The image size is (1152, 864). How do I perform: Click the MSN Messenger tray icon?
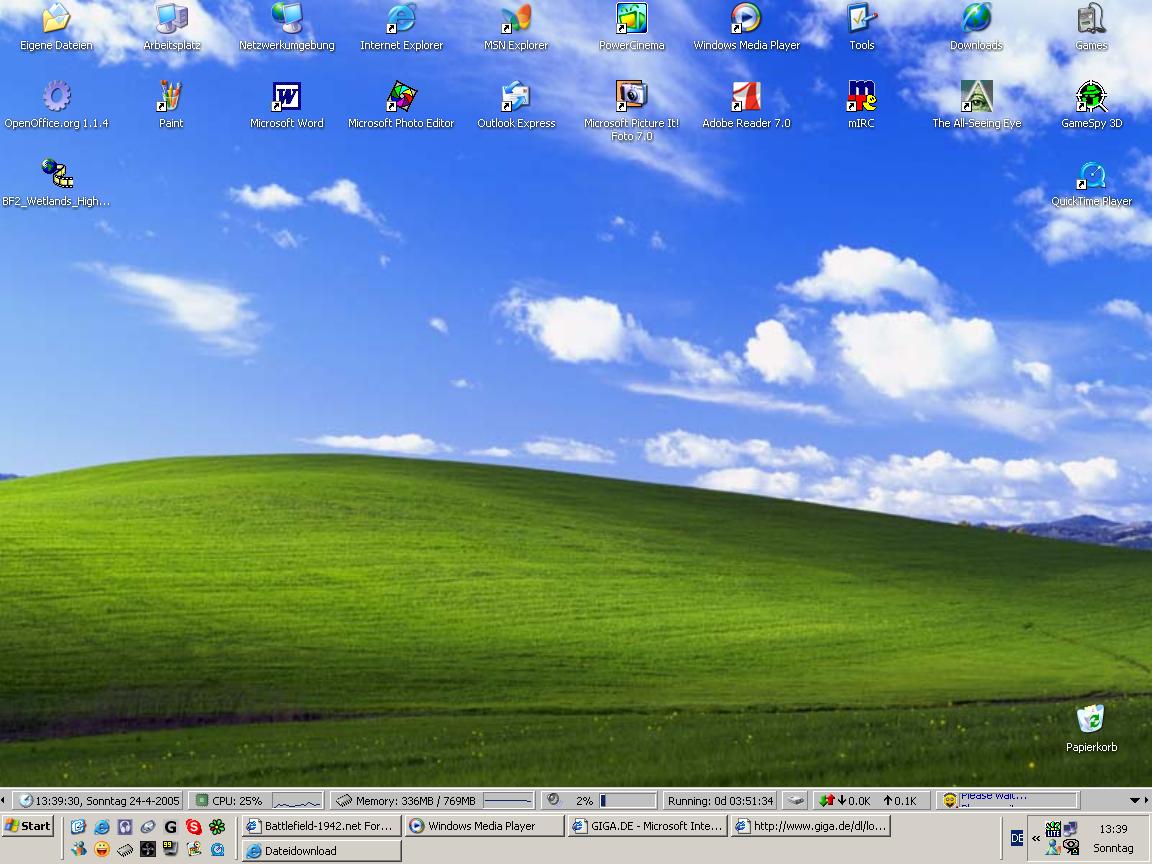point(1053,847)
